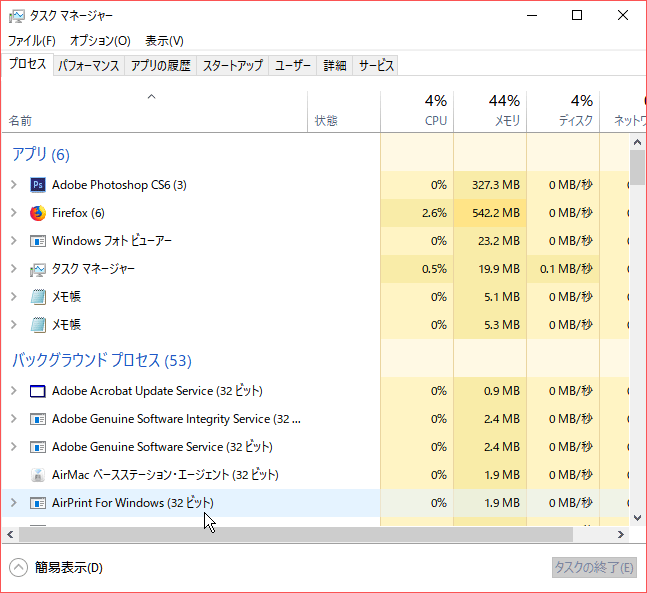Image resolution: width=647 pixels, height=593 pixels.
Task: Open the 表示(V) menu
Action: tap(164, 41)
